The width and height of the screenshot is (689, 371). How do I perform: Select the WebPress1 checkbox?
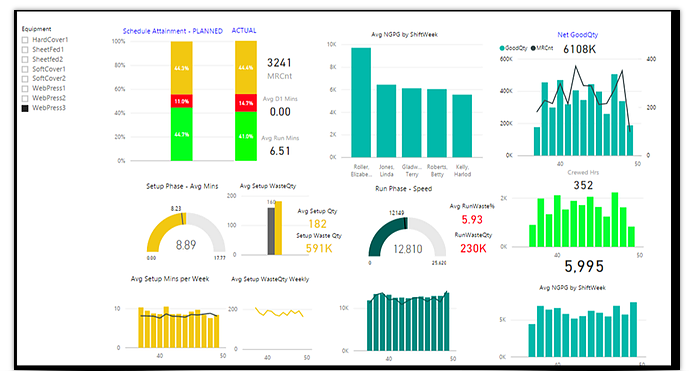(25, 88)
